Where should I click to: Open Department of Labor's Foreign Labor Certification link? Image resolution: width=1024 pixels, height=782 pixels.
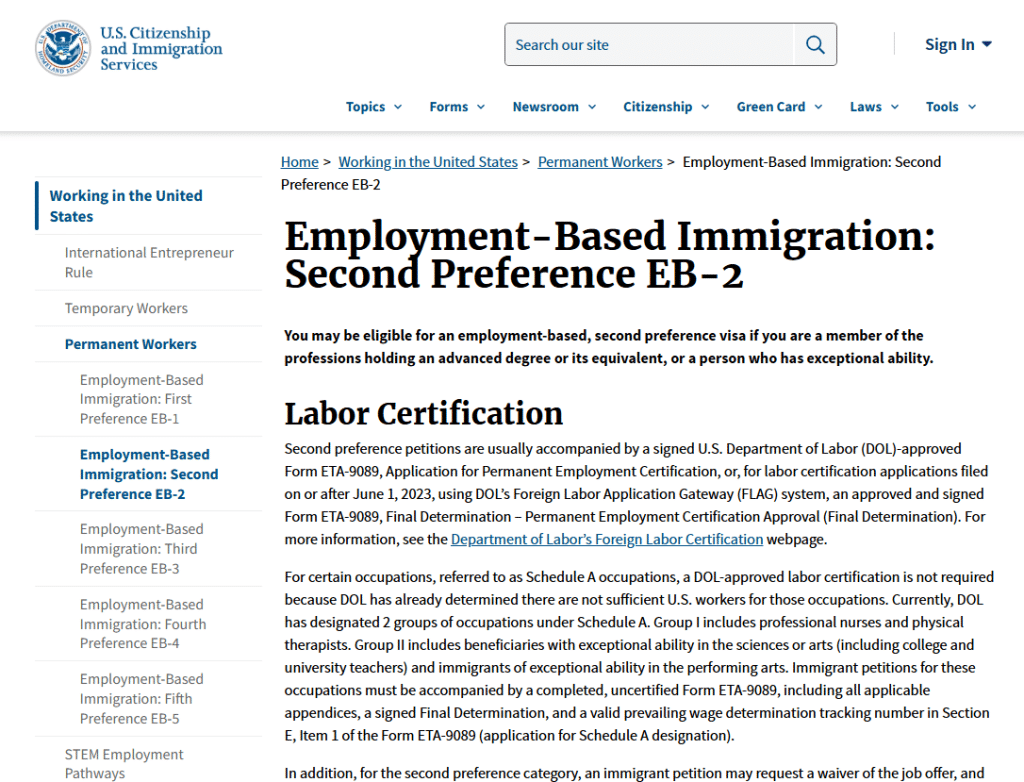pos(607,539)
